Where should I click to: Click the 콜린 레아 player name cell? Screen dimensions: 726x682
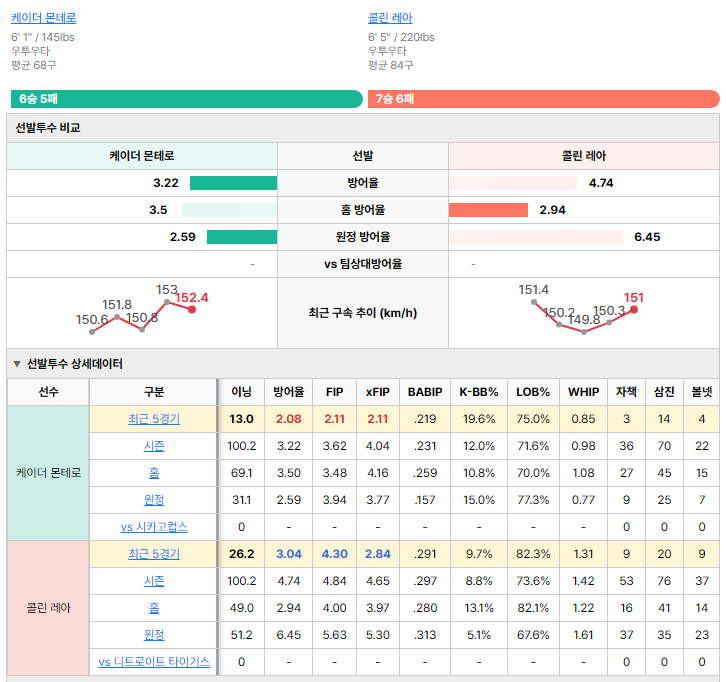click(x=48, y=608)
